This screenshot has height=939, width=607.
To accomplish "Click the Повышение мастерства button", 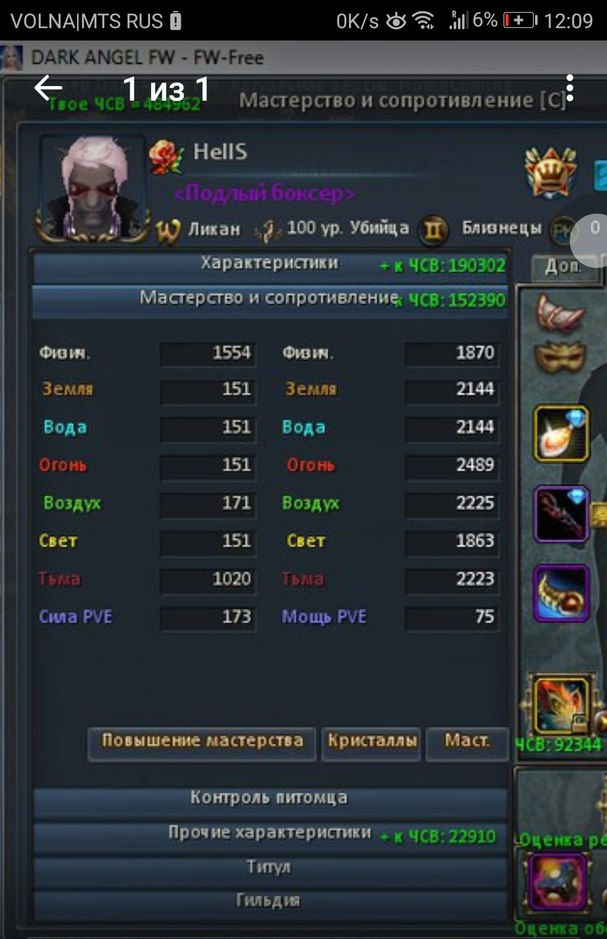I will (x=202, y=743).
